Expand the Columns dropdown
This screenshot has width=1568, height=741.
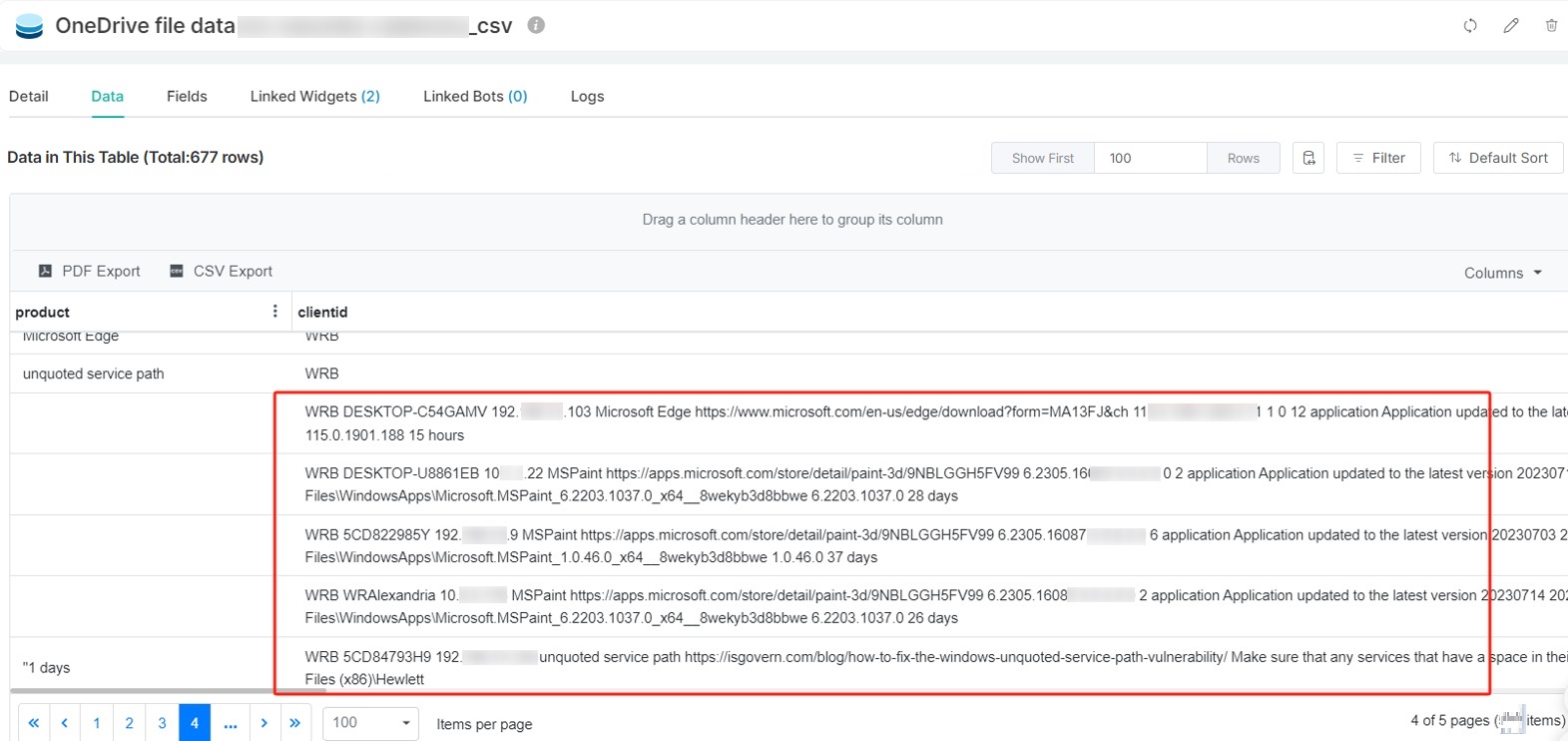click(x=1502, y=273)
